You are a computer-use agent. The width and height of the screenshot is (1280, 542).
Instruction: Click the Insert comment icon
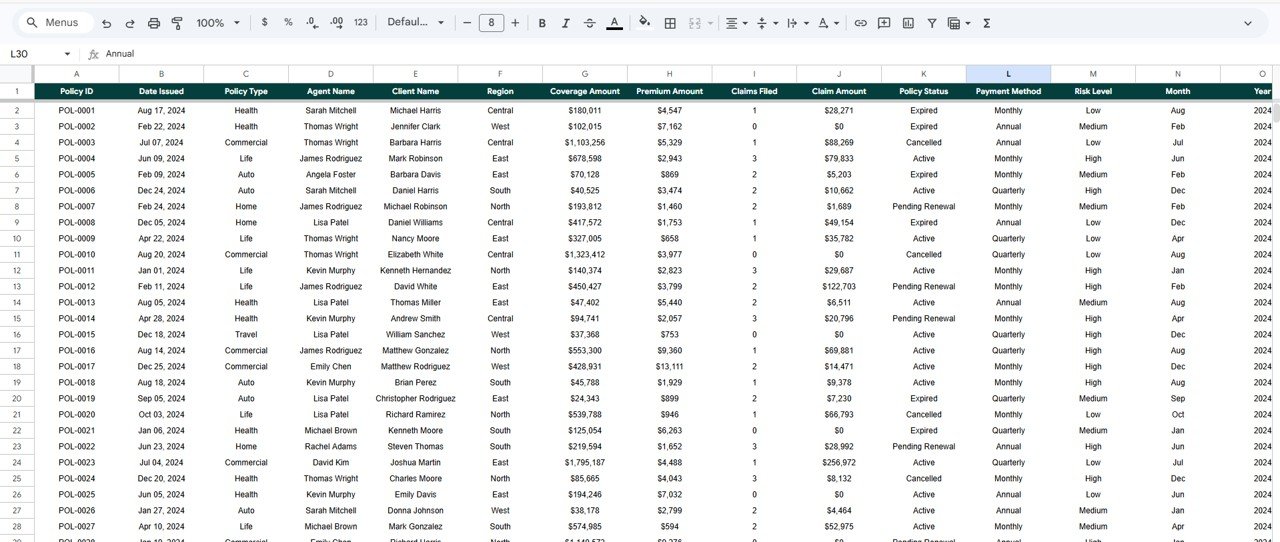[884, 23]
